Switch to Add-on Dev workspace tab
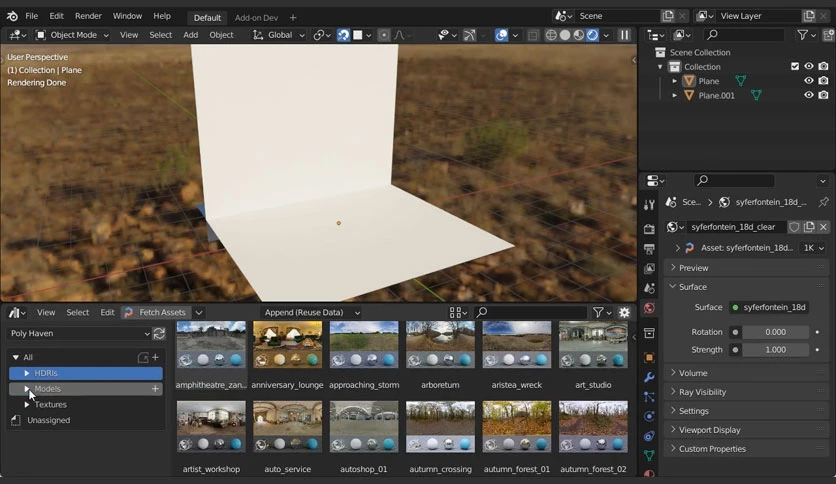The image size is (836, 484). tap(256, 18)
